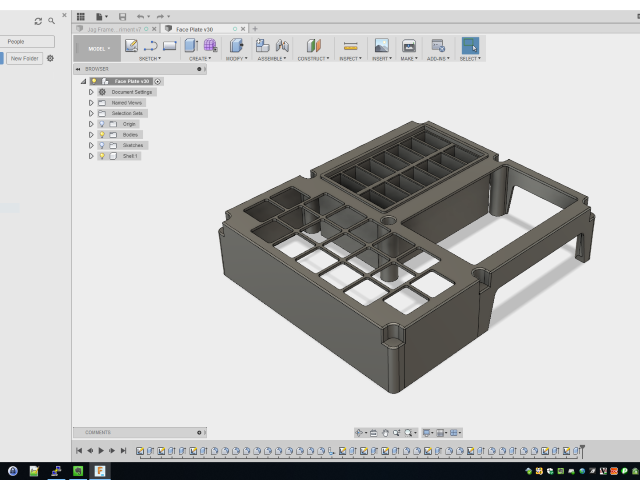This screenshot has height=480, width=640.
Task: Open the Construct plane tool icon
Action: pyautogui.click(x=313, y=46)
